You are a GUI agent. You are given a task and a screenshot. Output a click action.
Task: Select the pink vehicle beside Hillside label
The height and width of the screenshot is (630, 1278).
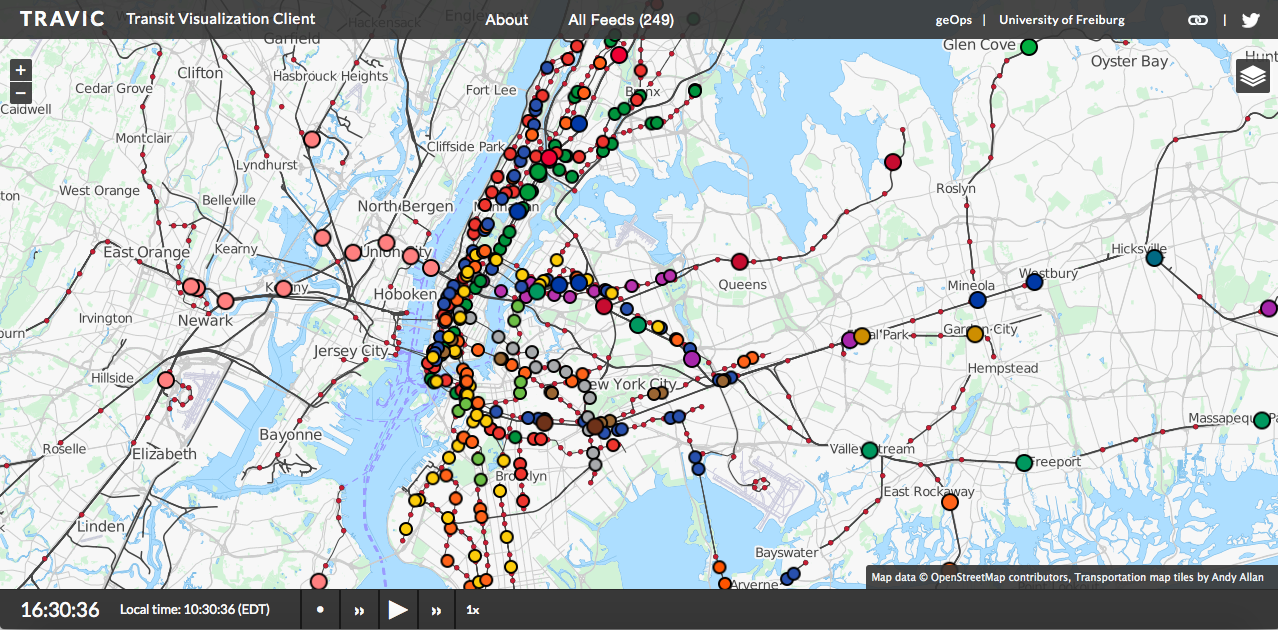tap(166, 380)
